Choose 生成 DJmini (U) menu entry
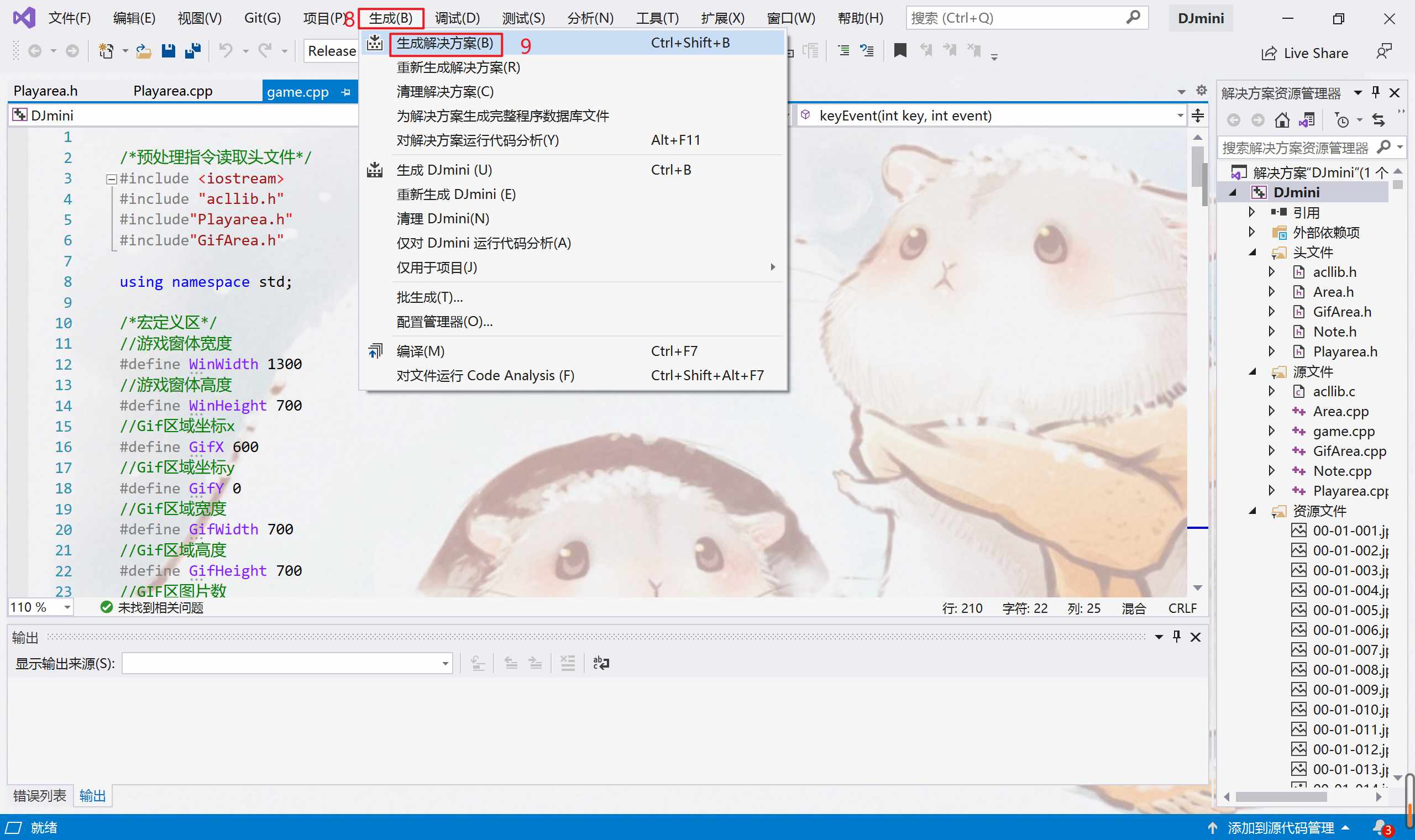 (x=573, y=170)
